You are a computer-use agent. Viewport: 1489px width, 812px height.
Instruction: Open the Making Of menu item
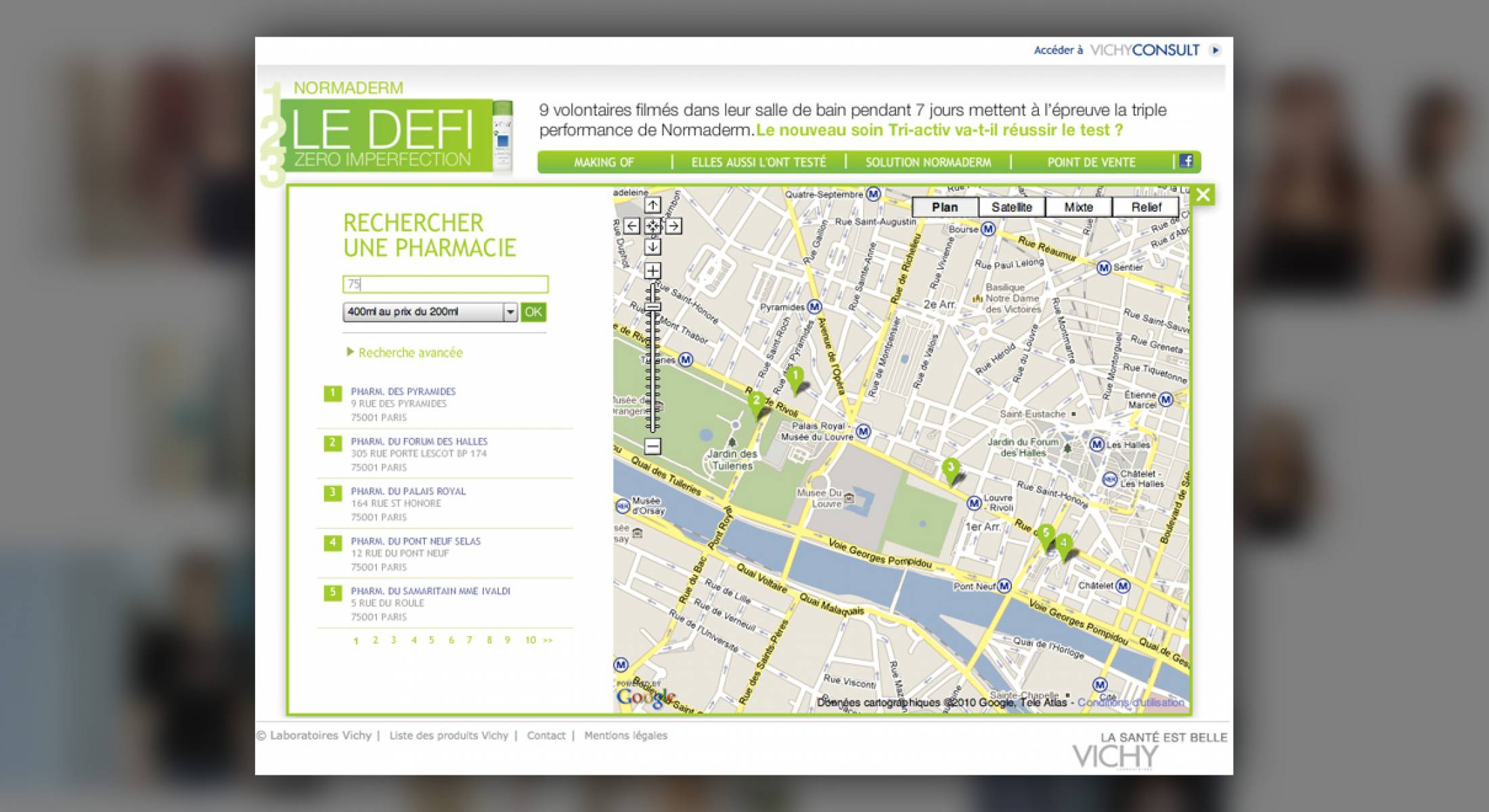[x=604, y=162]
